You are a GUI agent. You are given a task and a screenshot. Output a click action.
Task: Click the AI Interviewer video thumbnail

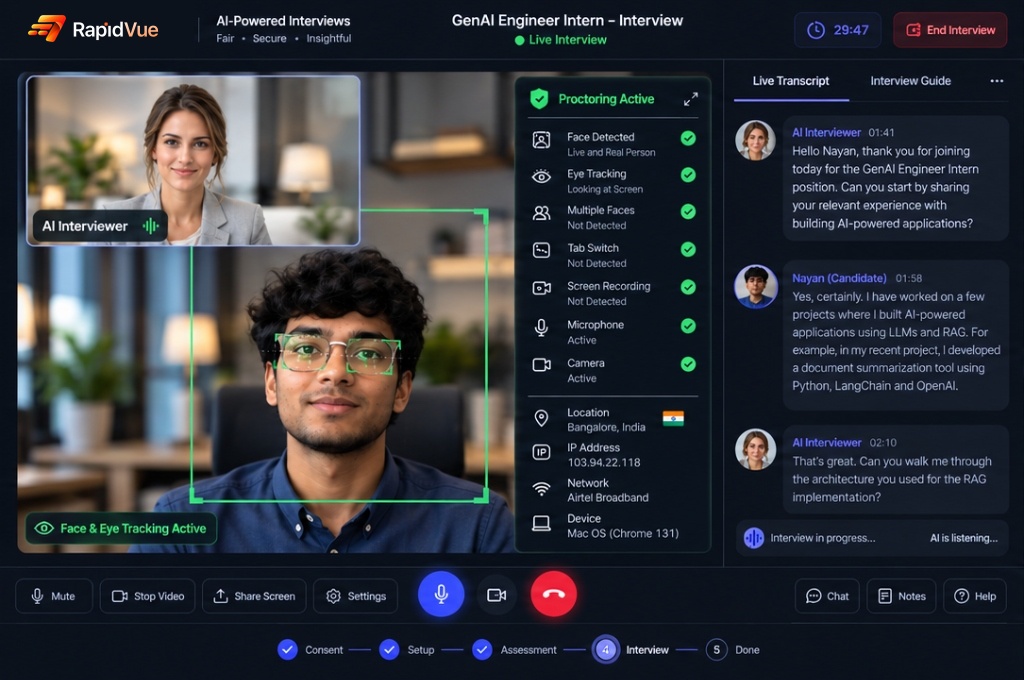(193, 161)
